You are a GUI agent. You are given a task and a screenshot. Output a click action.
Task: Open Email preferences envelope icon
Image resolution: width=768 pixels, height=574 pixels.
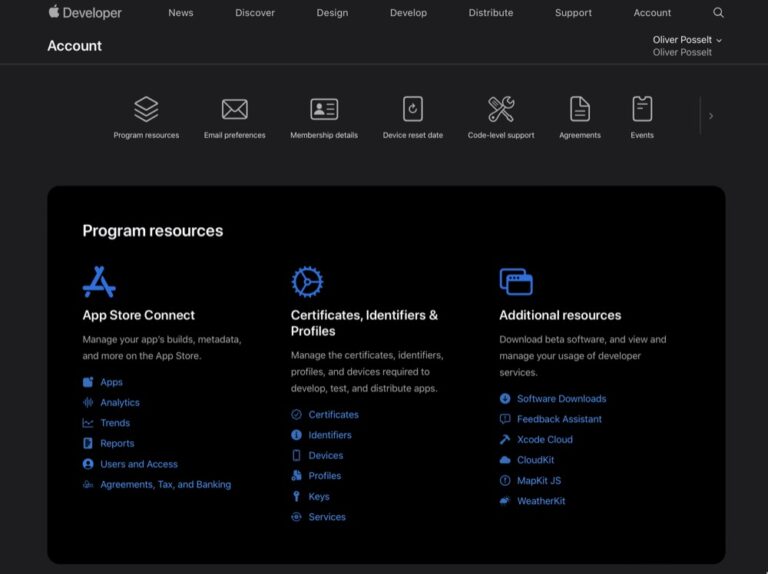(x=234, y=109)
